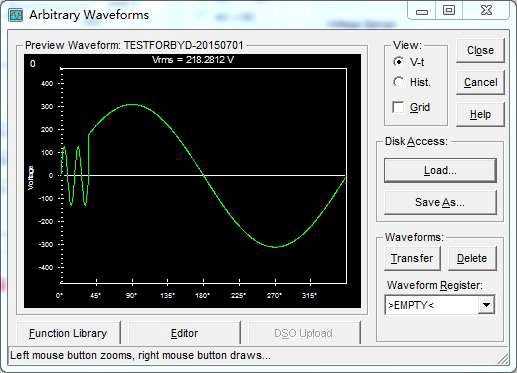Screen dimensions: 517x373
Task: Open the >EMPTY< register combo box
Action: point(440,305)
